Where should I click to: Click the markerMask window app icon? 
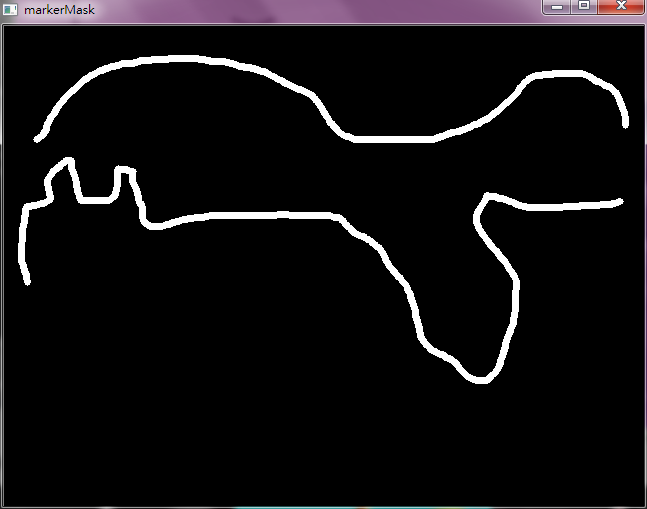click(x=10, y=9)
